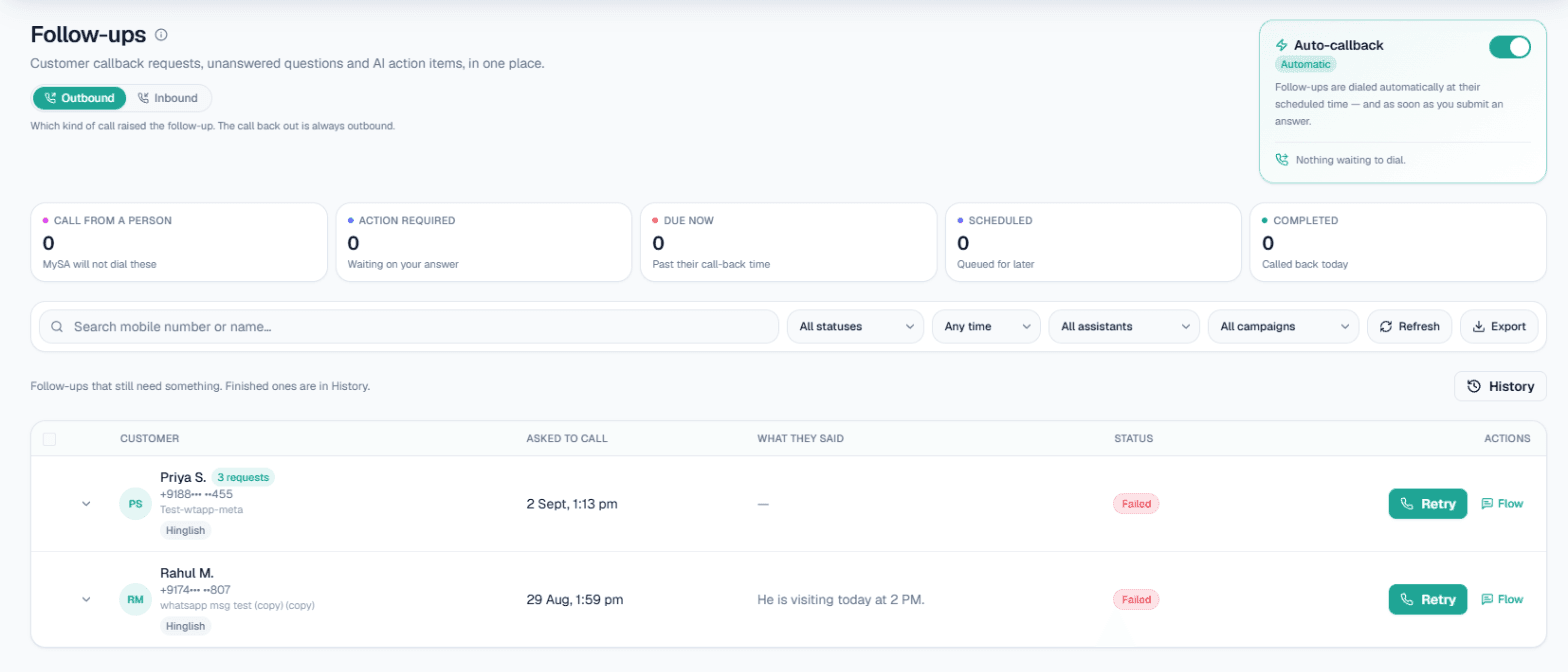Expand Rahul M. row chevron
Image resolution: width=1568 pixels, height=672 pixels.
[86, 599]
